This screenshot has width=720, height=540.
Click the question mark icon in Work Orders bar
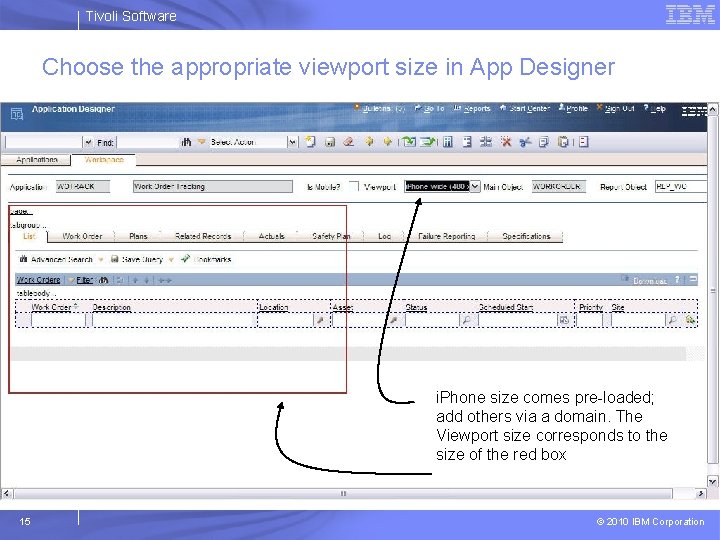tap(677, 279)
